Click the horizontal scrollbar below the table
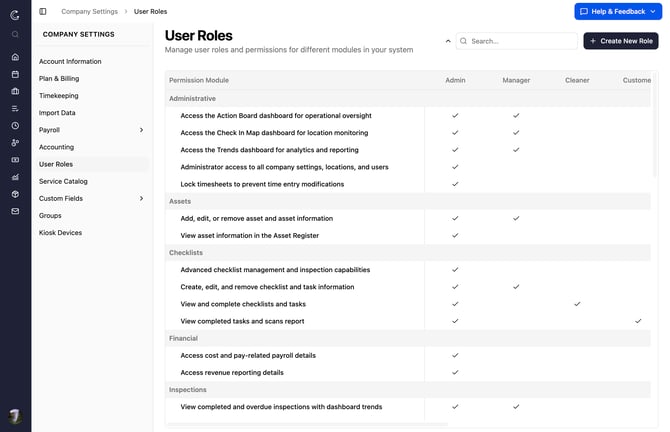The width and height of the screenshot is (670, 432). (x=308, y=424)
